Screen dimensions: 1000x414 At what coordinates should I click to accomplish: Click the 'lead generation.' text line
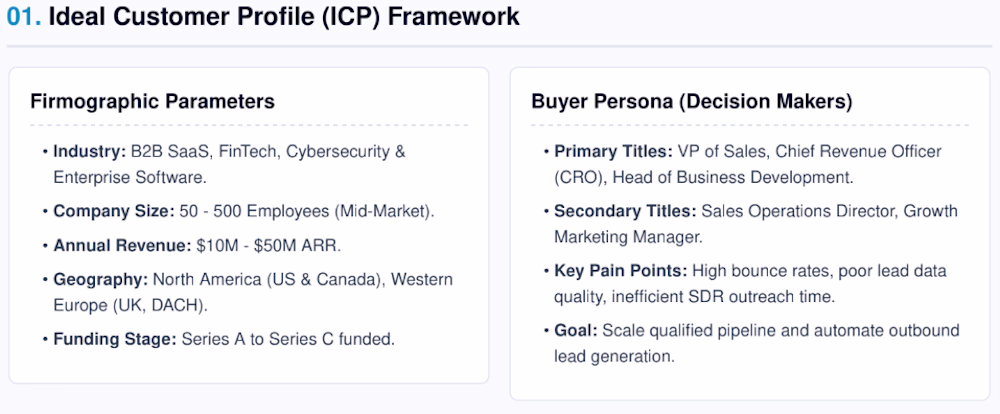[614, 356]
